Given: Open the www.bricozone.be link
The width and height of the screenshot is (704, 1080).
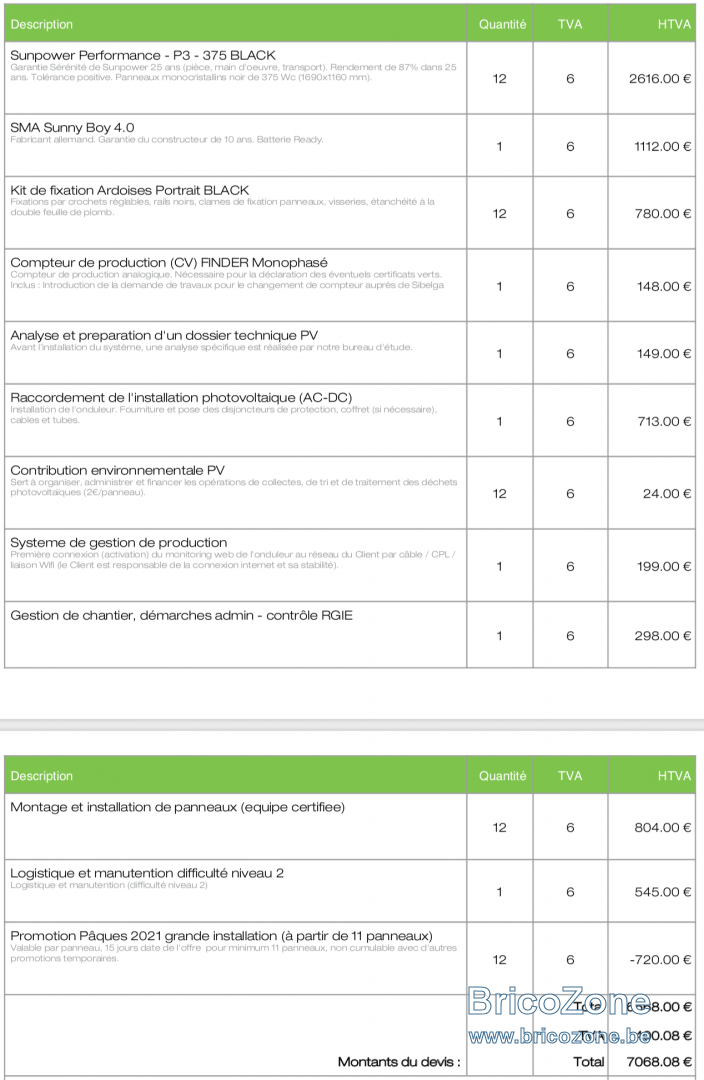Looking at the screenshot, I should 559,1037.
